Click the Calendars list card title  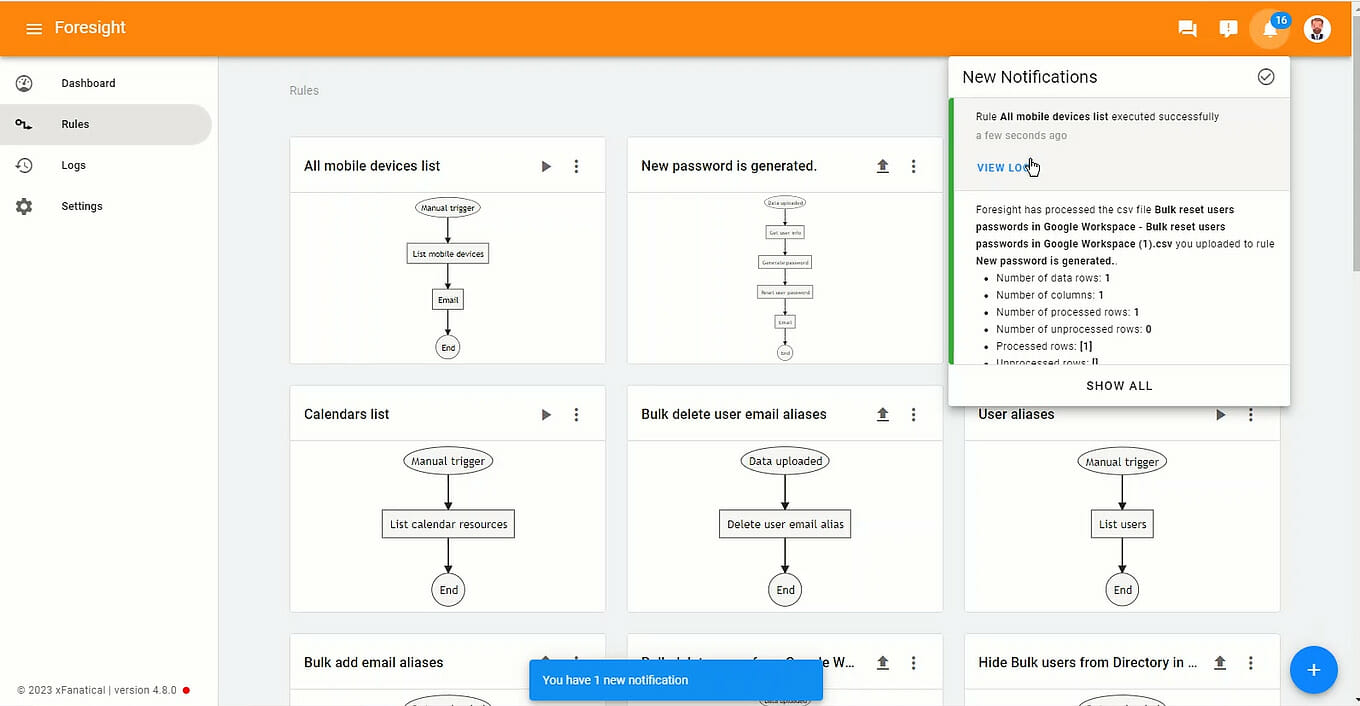click(x=346, y=414)
